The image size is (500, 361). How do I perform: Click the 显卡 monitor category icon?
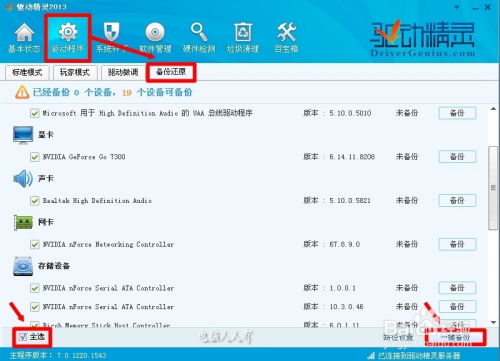pos(23,135)
